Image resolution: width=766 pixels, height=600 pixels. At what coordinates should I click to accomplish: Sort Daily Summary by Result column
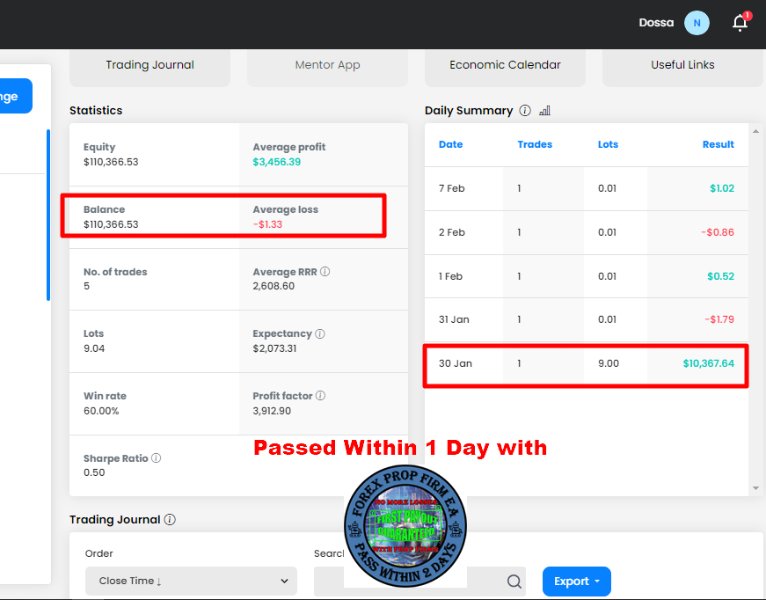point(718,144)
